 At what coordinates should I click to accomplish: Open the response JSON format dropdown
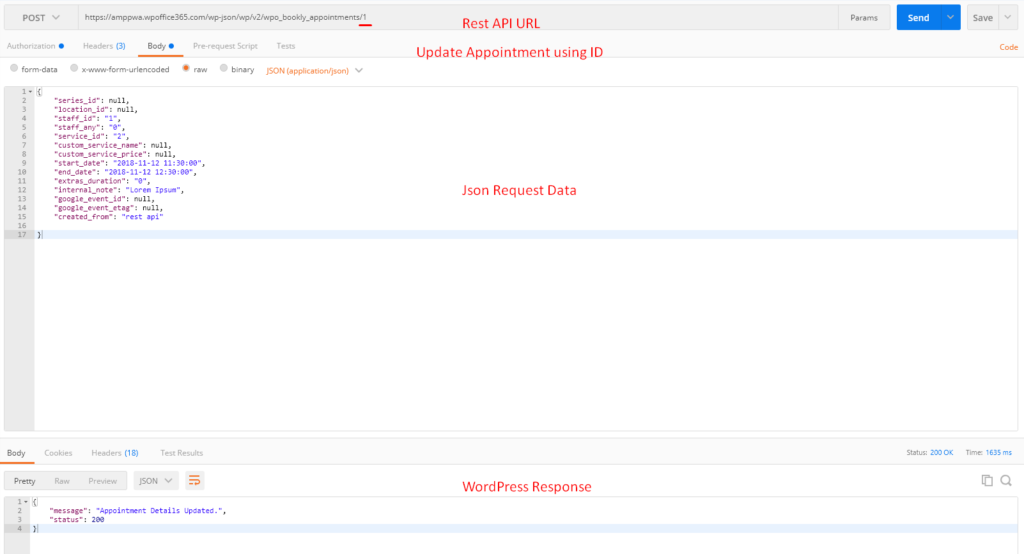pos(155,481)
